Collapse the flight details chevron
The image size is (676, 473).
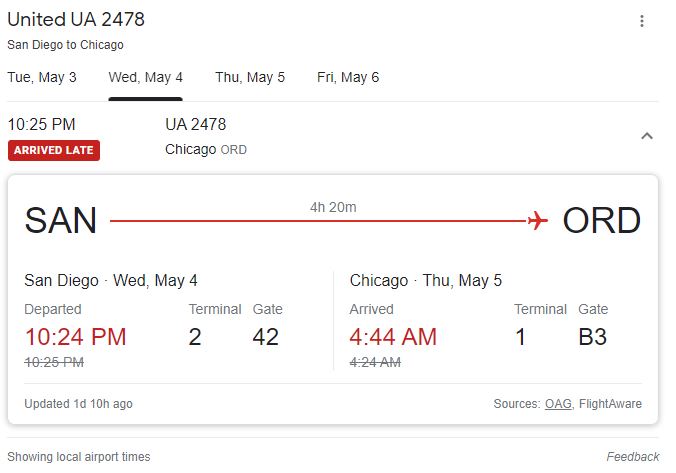647,136
